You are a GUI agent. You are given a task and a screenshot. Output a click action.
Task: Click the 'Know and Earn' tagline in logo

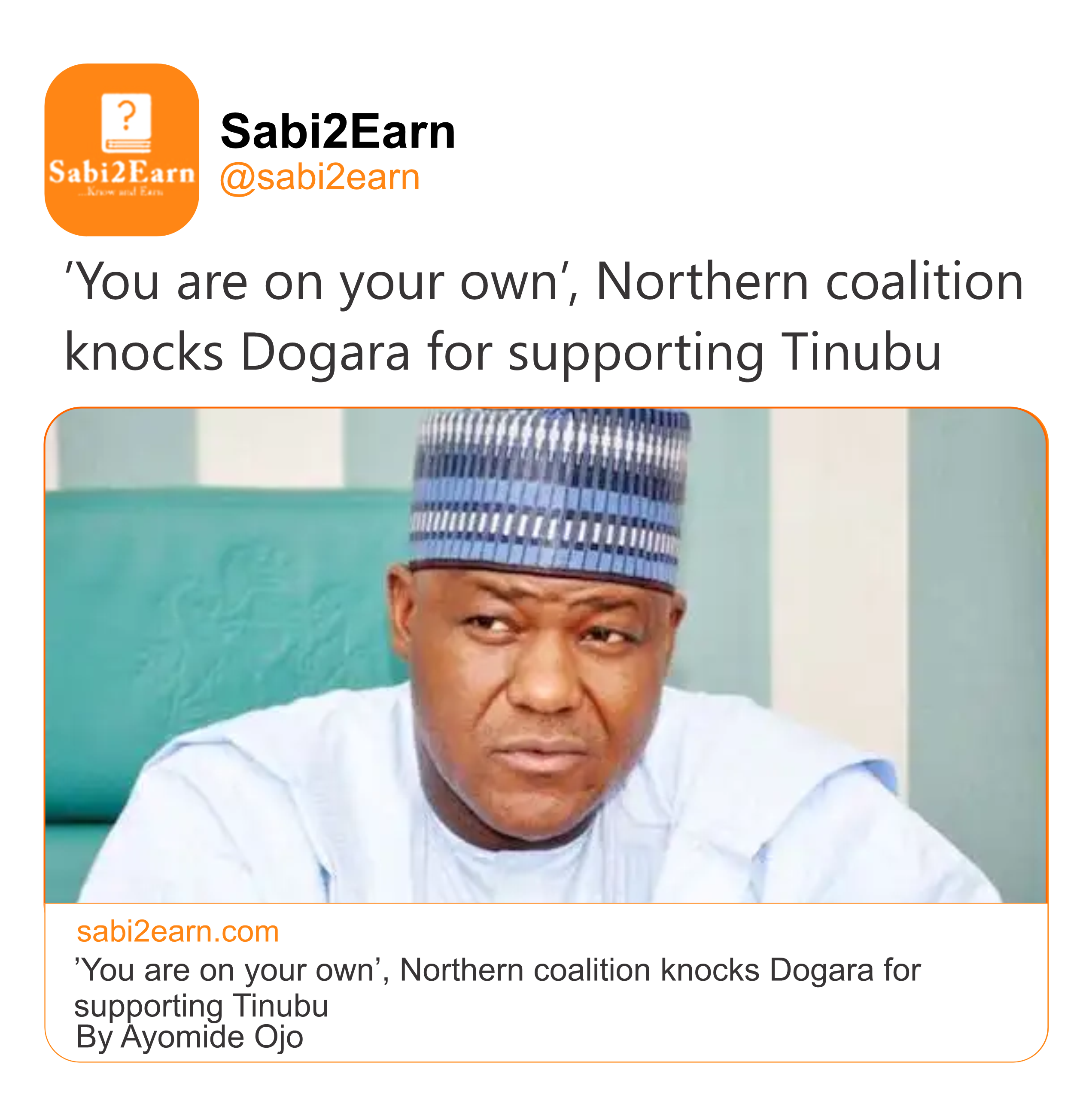coord(121,192)
